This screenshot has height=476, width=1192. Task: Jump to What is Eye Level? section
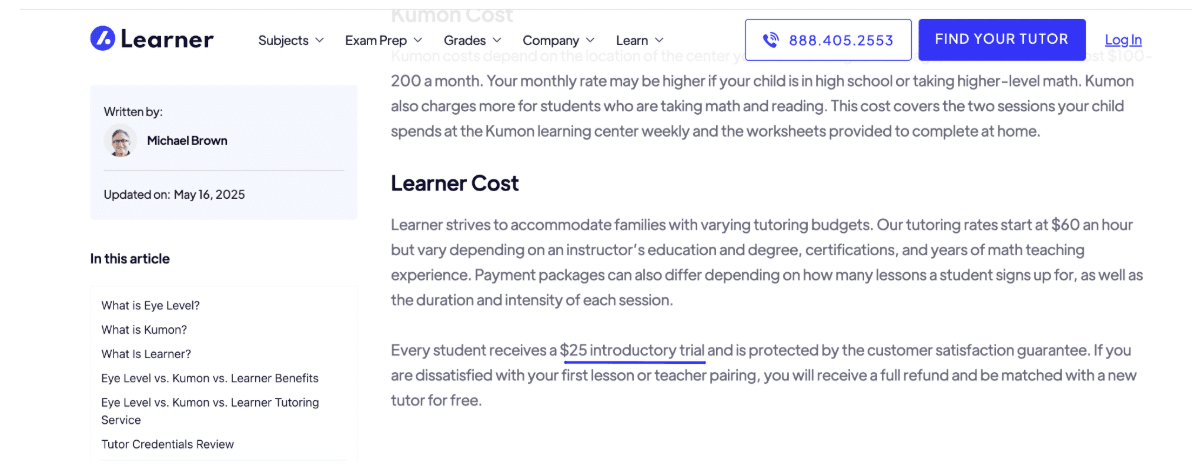[150, 306]
